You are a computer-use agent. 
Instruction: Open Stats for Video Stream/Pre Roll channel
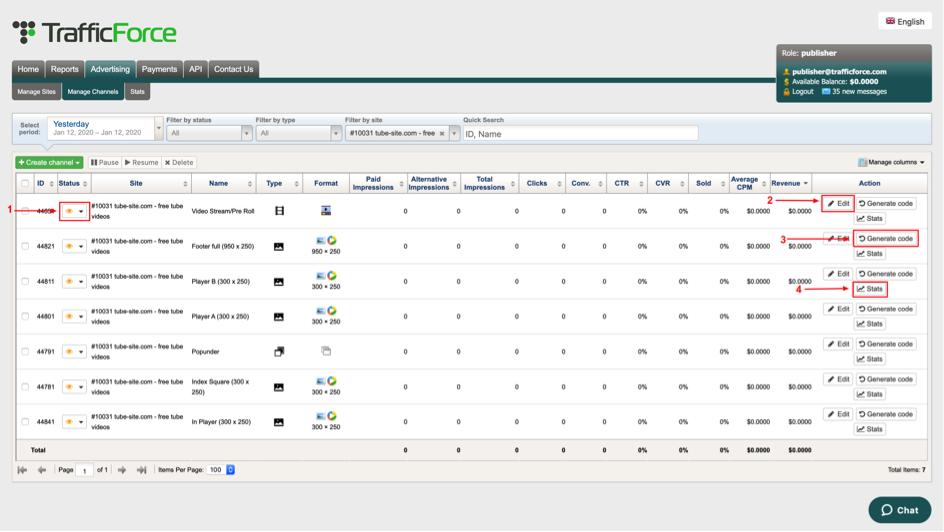coord(870,218)
